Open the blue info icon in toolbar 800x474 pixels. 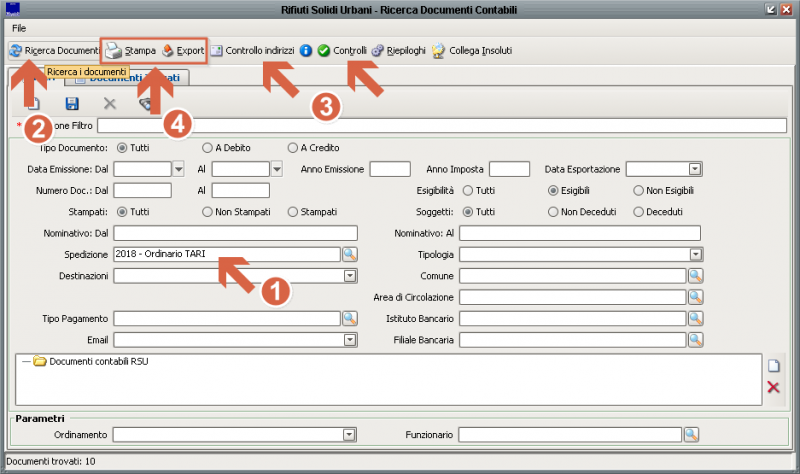coord(306,50)
